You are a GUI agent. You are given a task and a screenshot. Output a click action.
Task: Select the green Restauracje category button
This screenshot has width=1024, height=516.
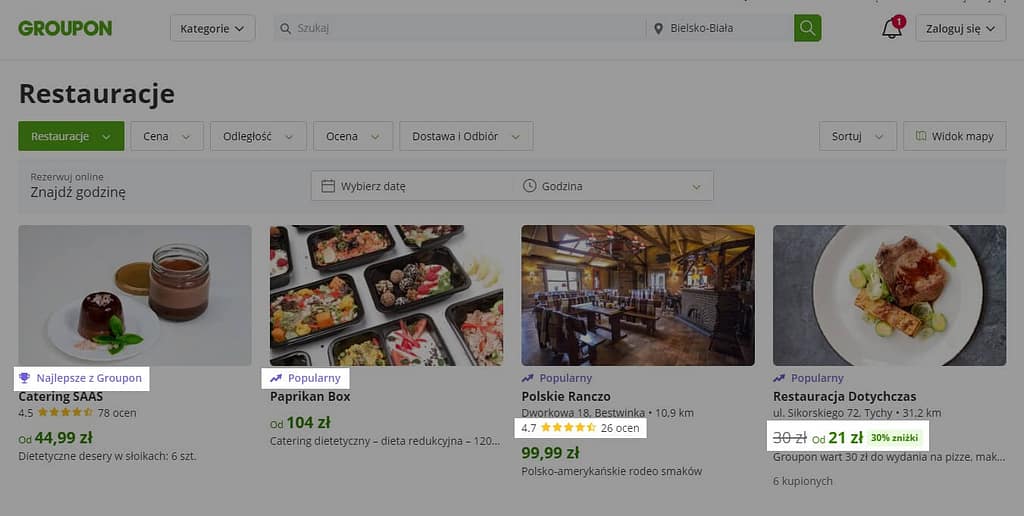[x=70, y=136]
